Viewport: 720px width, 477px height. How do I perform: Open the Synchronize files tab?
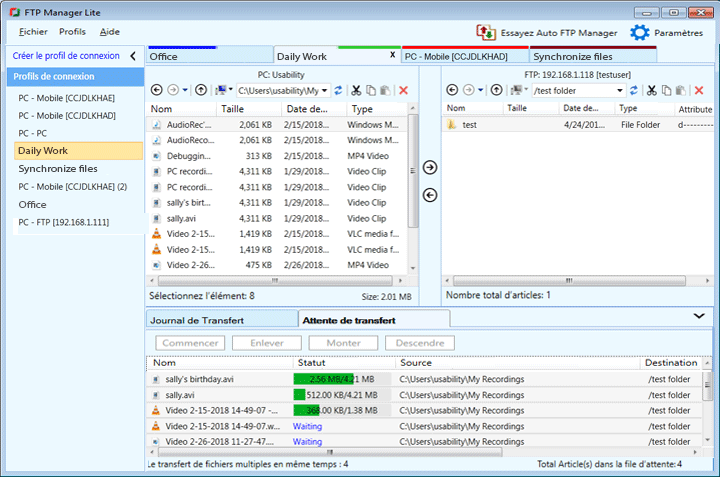(x=573, y=57)
